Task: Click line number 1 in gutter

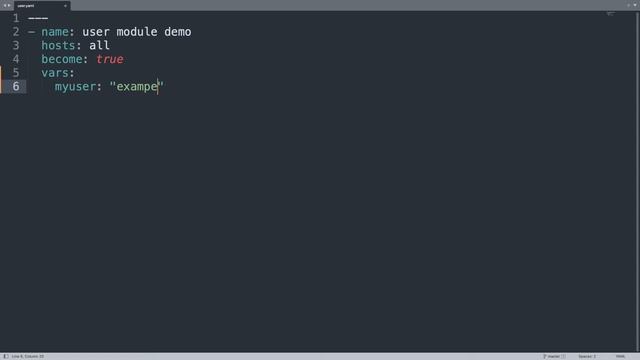Action: click(x=16, y=18)
